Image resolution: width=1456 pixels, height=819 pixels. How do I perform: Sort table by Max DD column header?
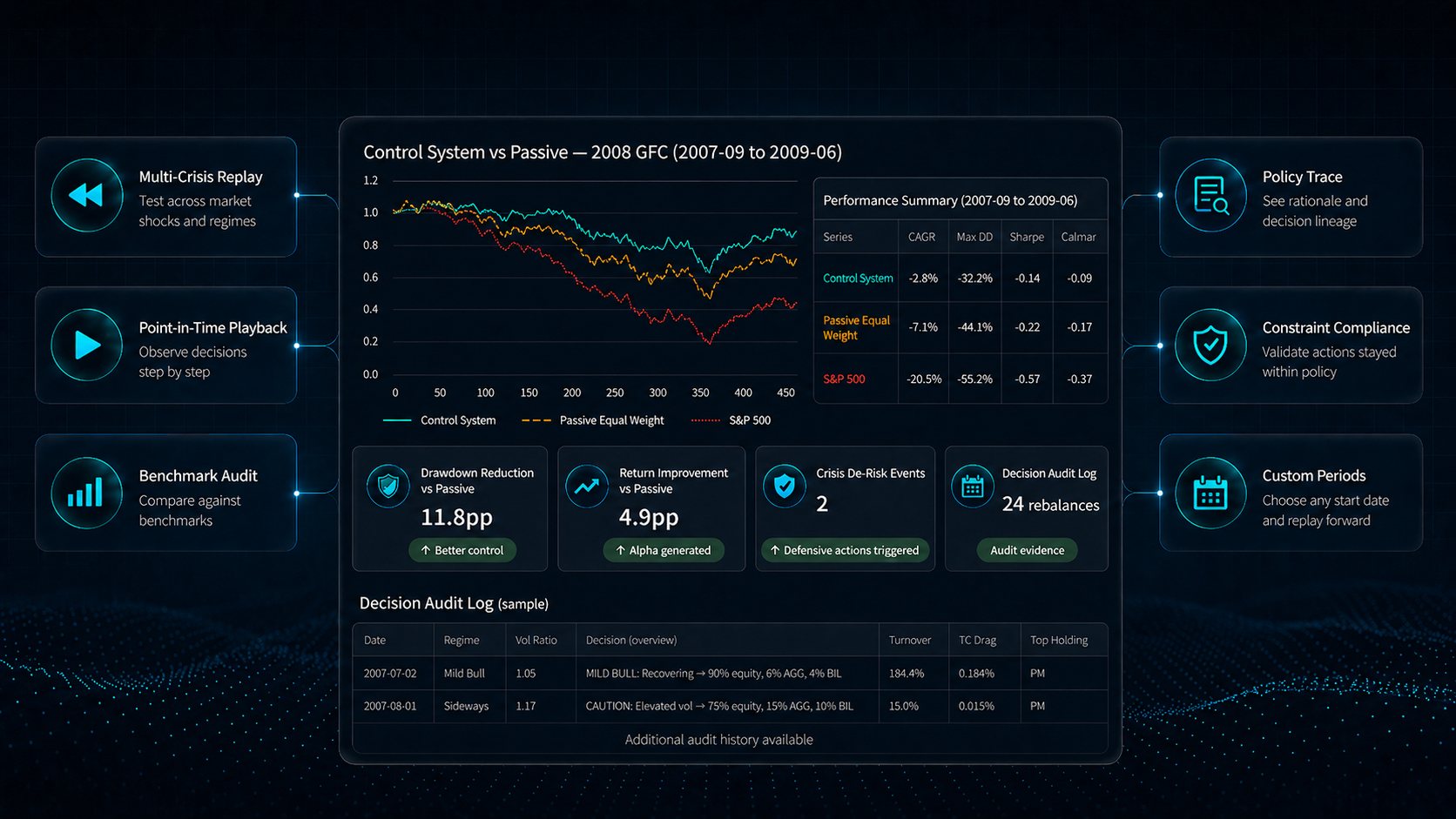(974, 237)
